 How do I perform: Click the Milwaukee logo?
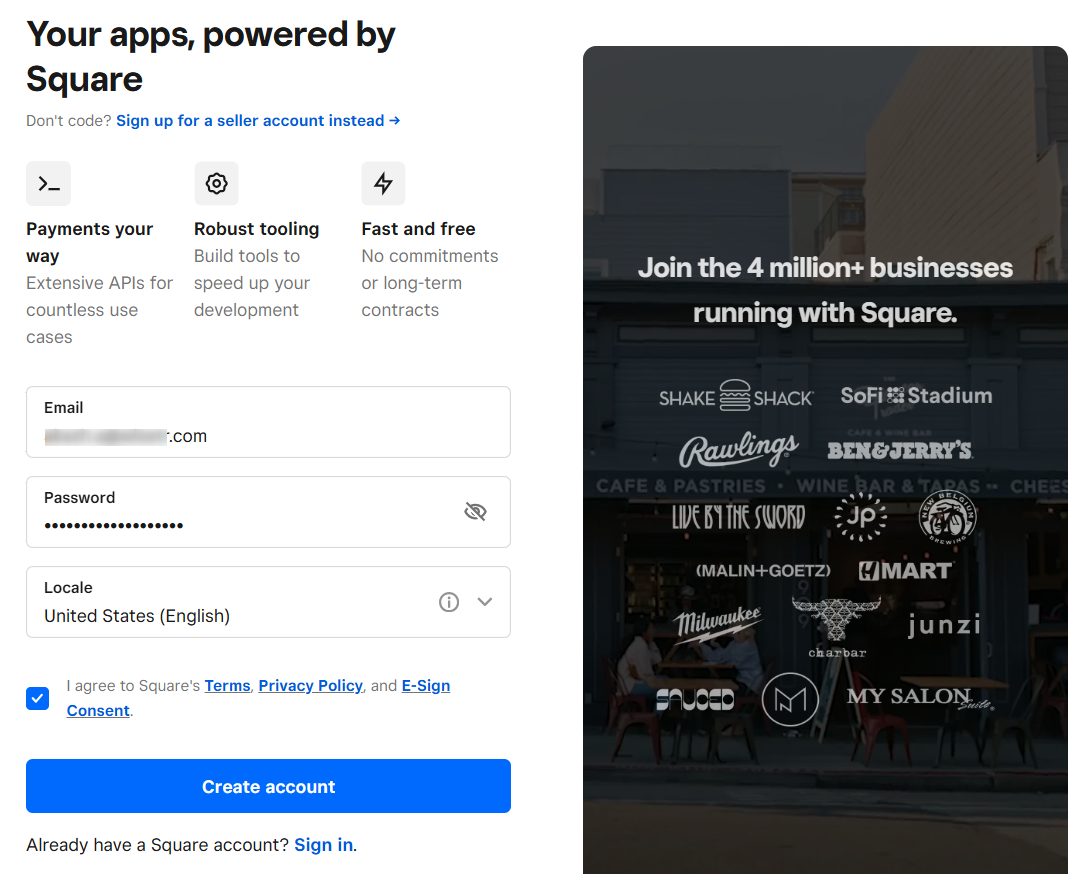(x=719, y=624)
